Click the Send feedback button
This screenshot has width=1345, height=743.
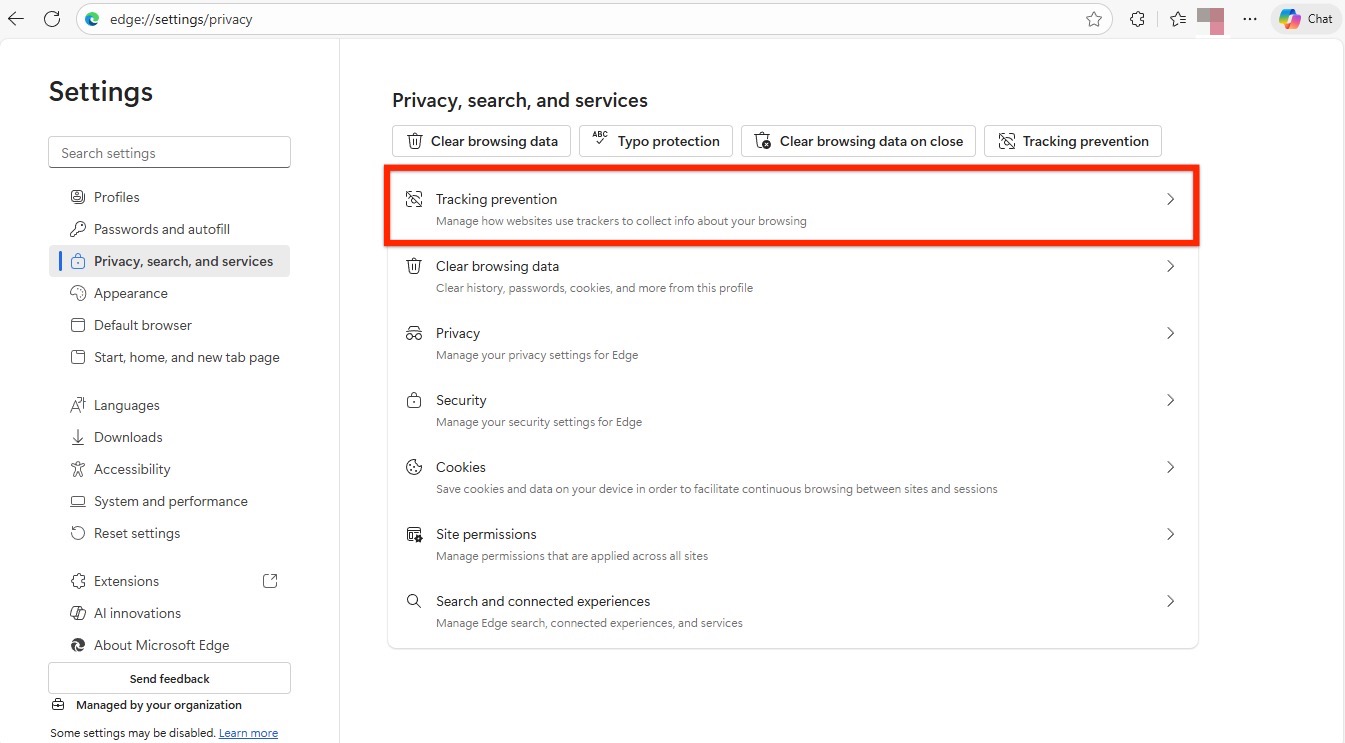tap(168, 678)
